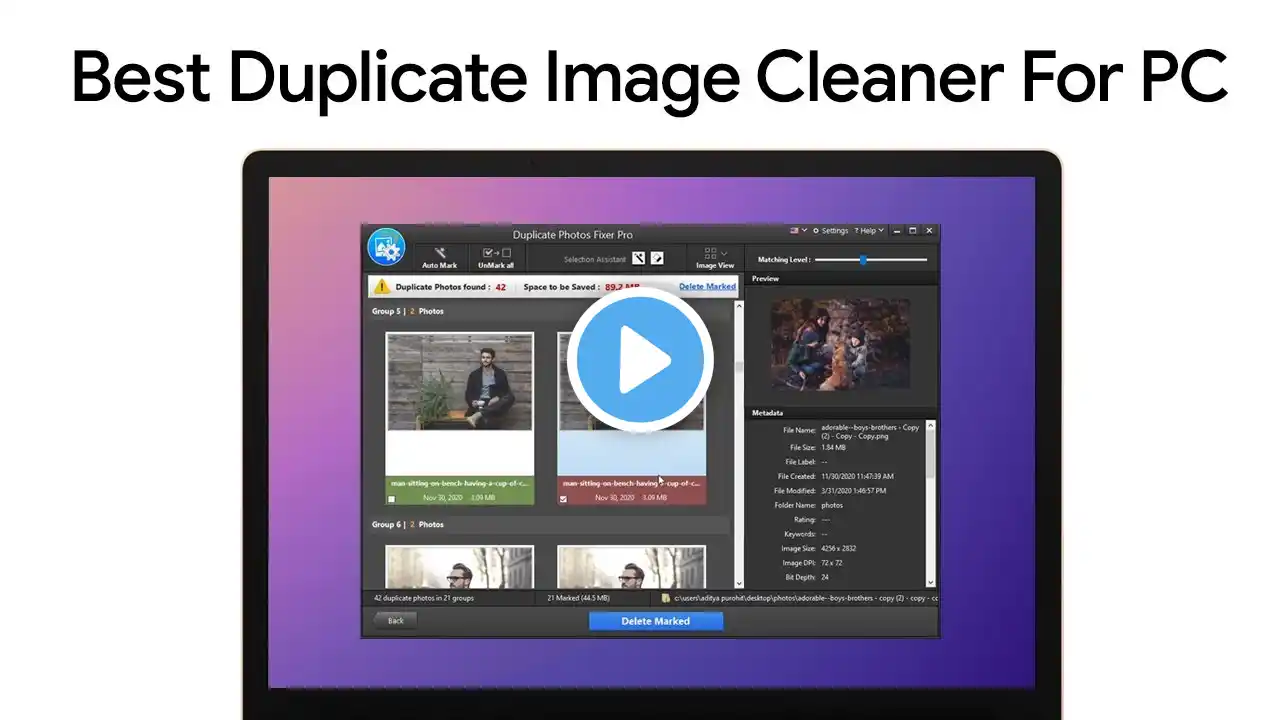Click the folder icon in status bar

point(665,598)
